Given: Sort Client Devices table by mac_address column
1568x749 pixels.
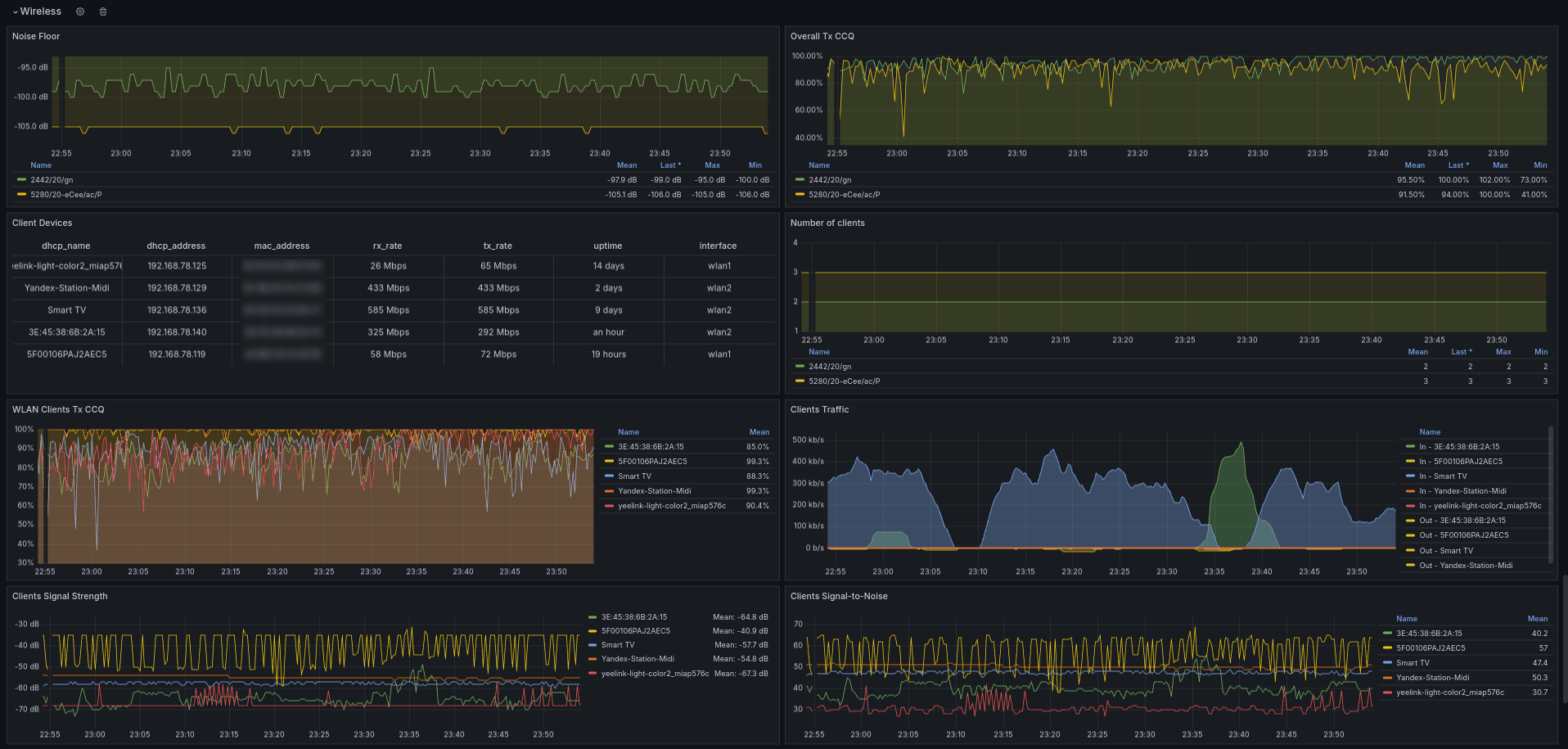Looking at the screenshot, I should click(x=282, y=246).
